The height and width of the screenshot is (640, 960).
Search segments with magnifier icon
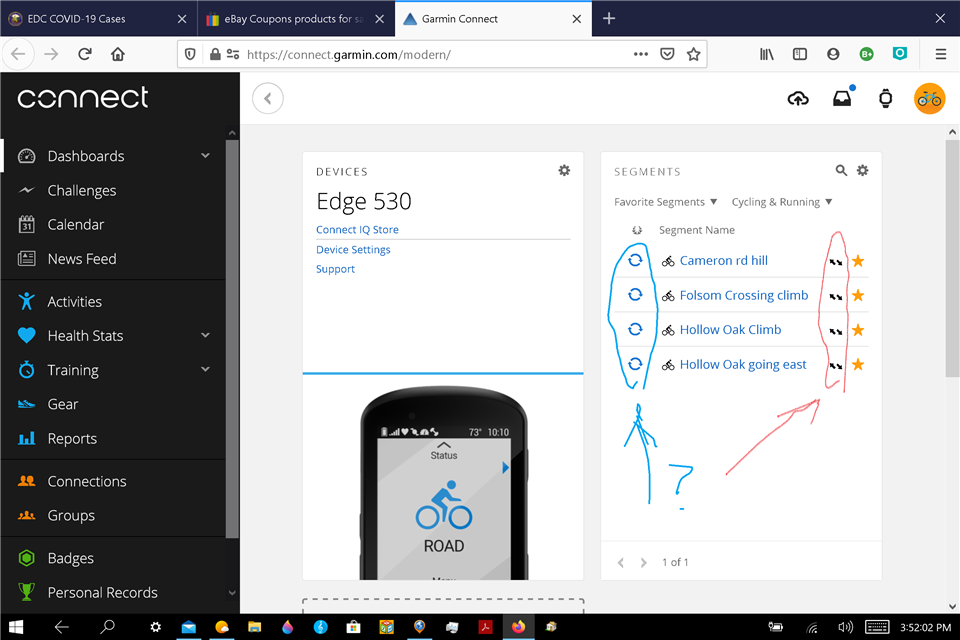[x=841, y=171]
